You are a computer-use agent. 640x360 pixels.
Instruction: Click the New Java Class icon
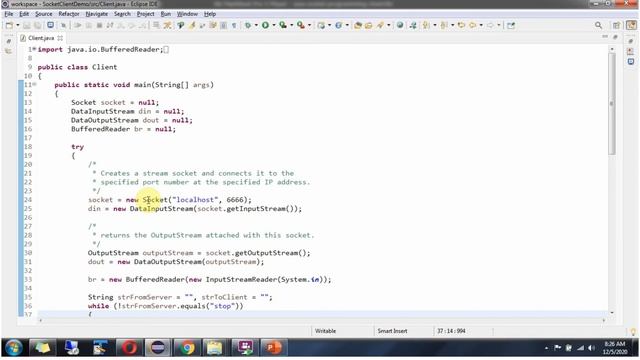(x=339, y=25)
